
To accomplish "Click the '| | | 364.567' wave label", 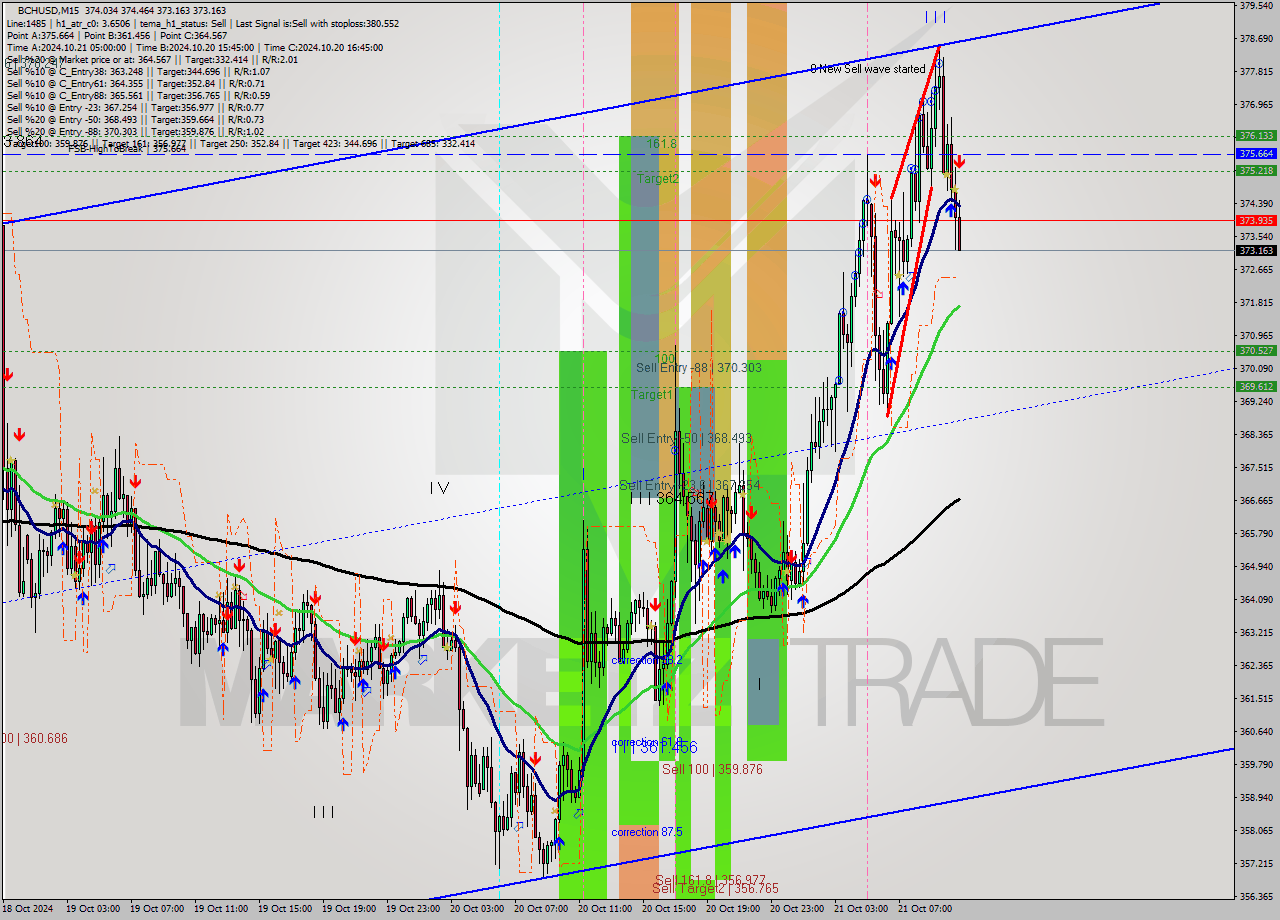I will [673, 497].
